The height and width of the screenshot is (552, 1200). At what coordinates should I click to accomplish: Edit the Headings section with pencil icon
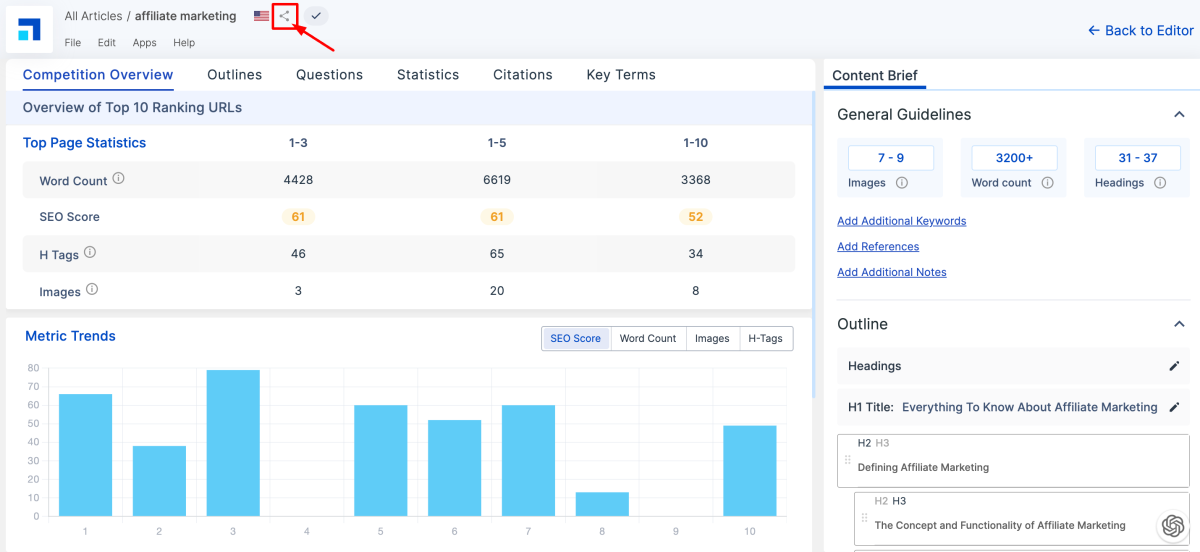pos(1174,366)
